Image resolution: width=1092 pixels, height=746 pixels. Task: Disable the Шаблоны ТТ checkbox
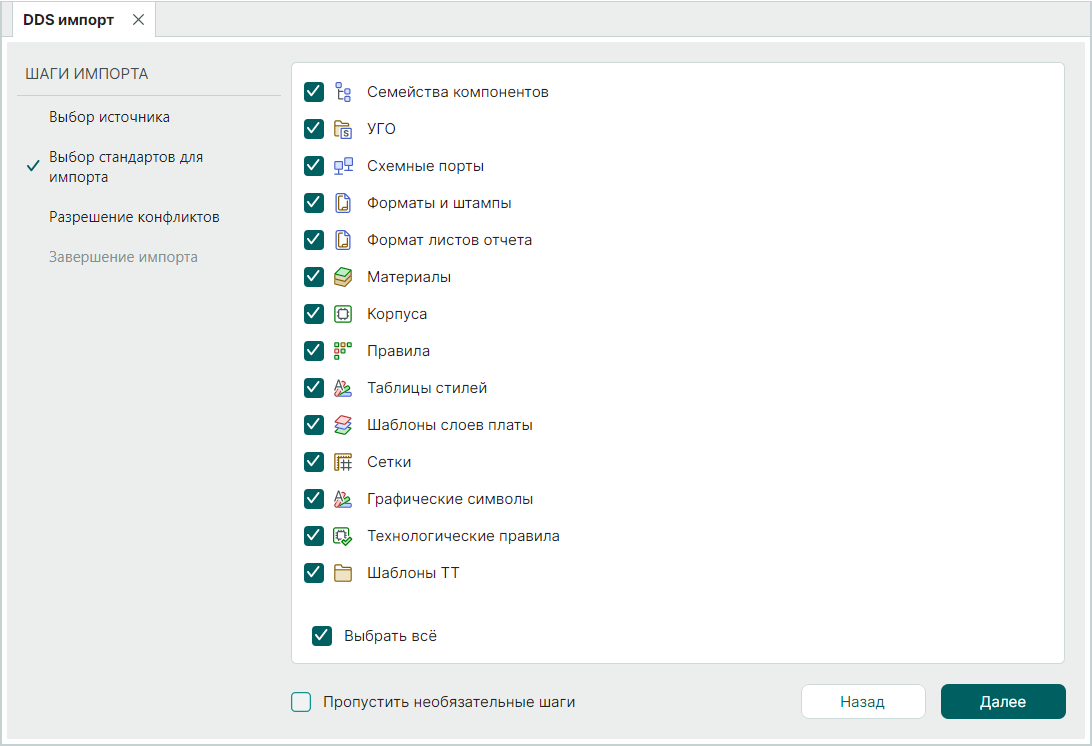tap(314, 573)
